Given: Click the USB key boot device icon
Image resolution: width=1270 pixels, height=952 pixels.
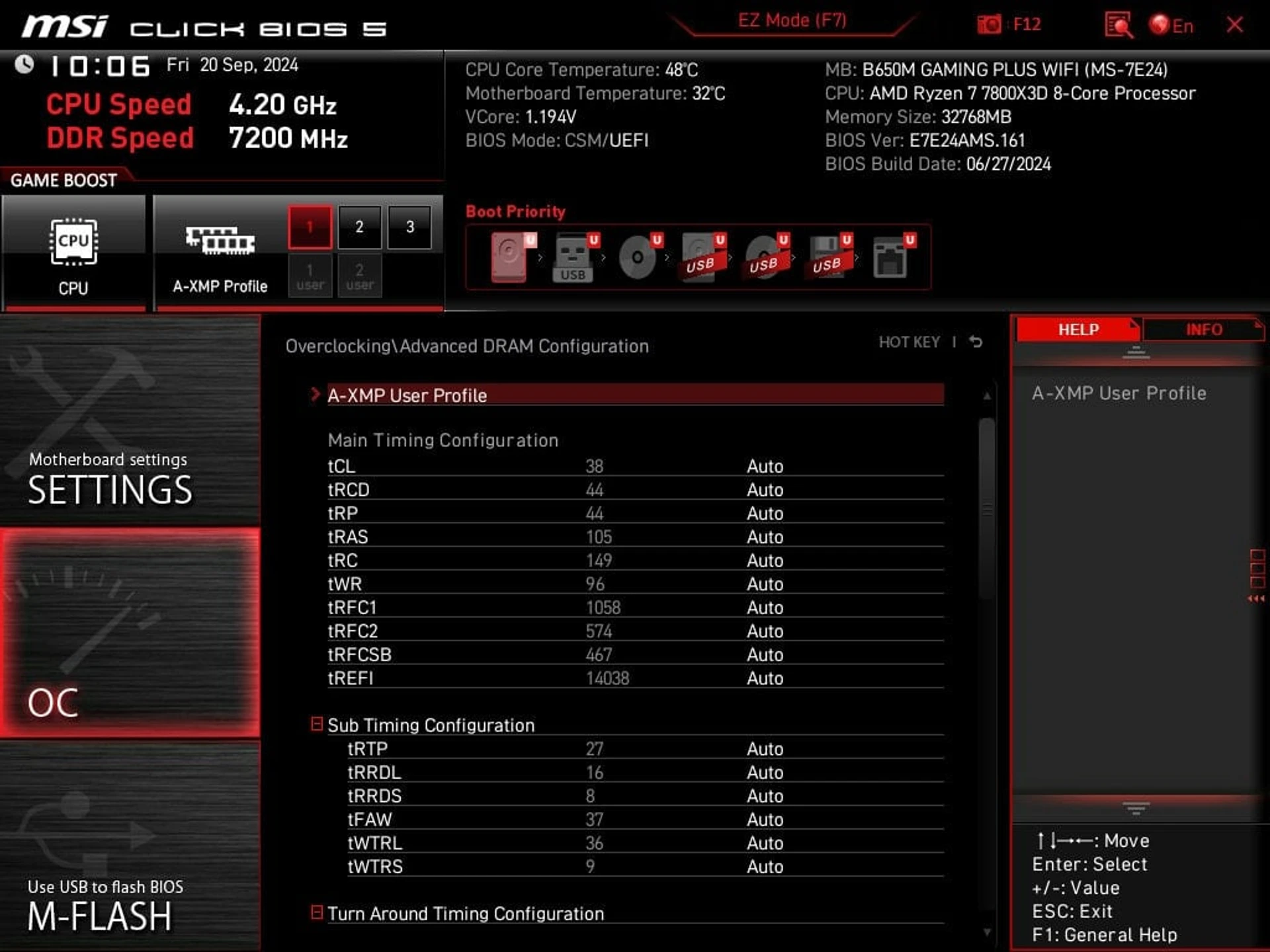Looking at the screenshot, I should tap(575, 257).
